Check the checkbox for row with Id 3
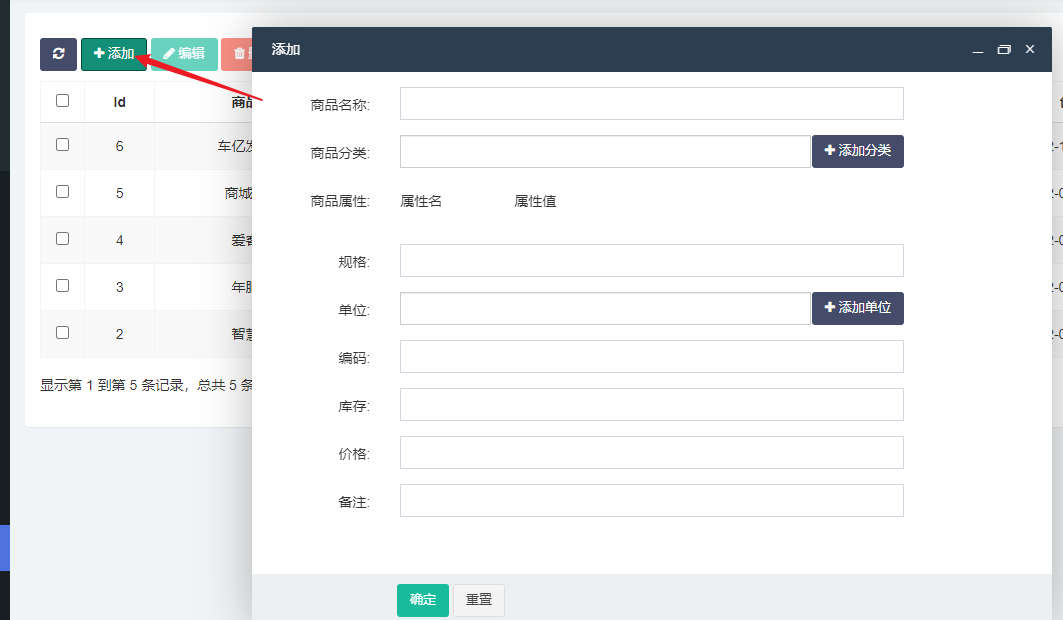 tap(63, 286)
